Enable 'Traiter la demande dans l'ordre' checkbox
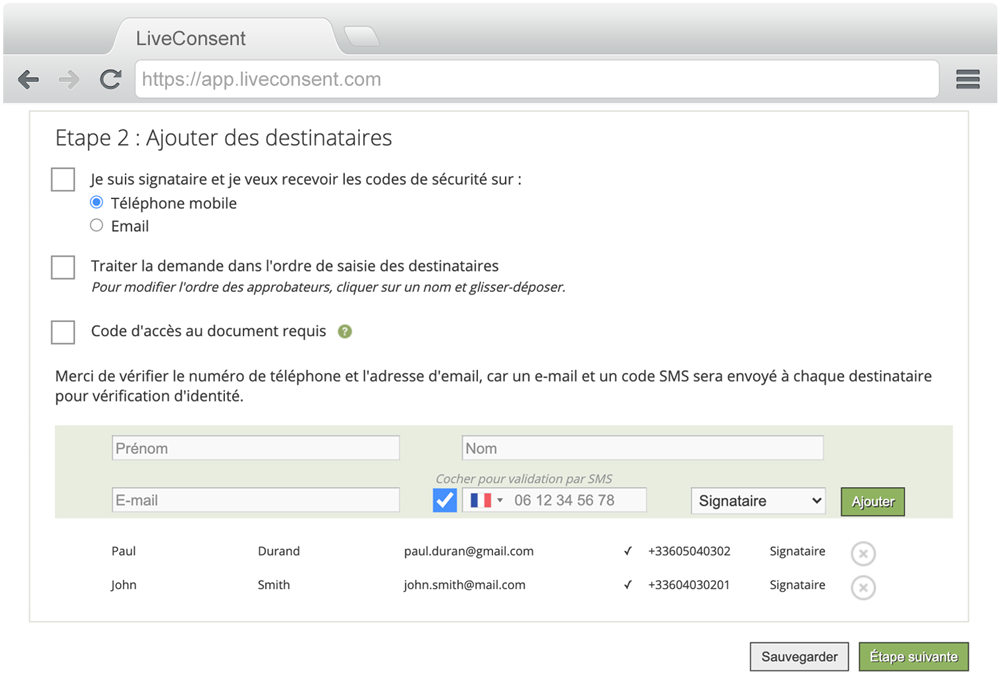 pyautogui.click(x=63, y=267)
